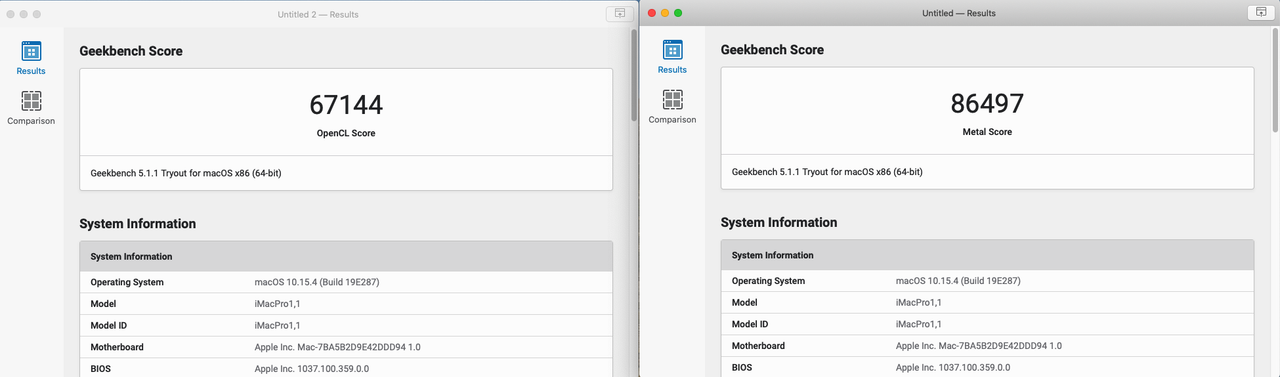Click scrollbar of Untitled 2 window
The image size is (1280, 377).
[x=634, y=76]
